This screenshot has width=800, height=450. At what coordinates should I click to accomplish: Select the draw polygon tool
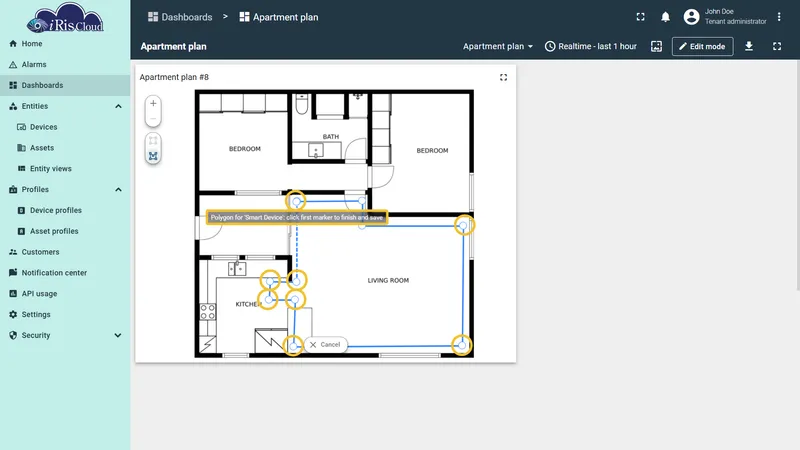[153, 156]
